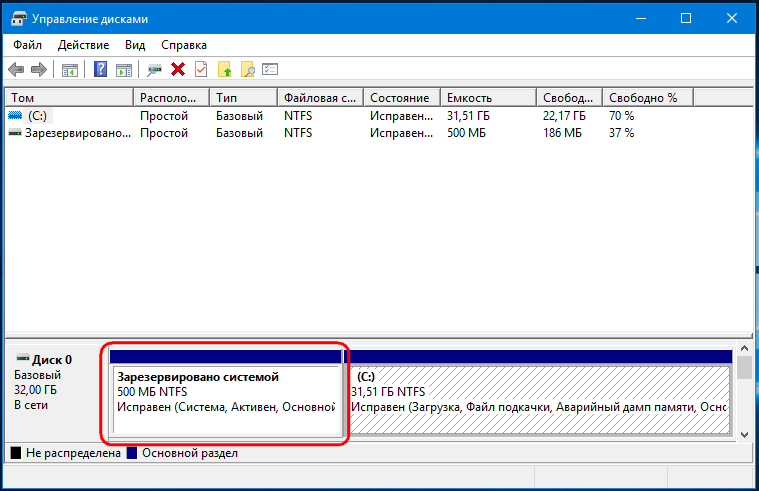Sort by the Тип column header

click(x=243, y=98)
